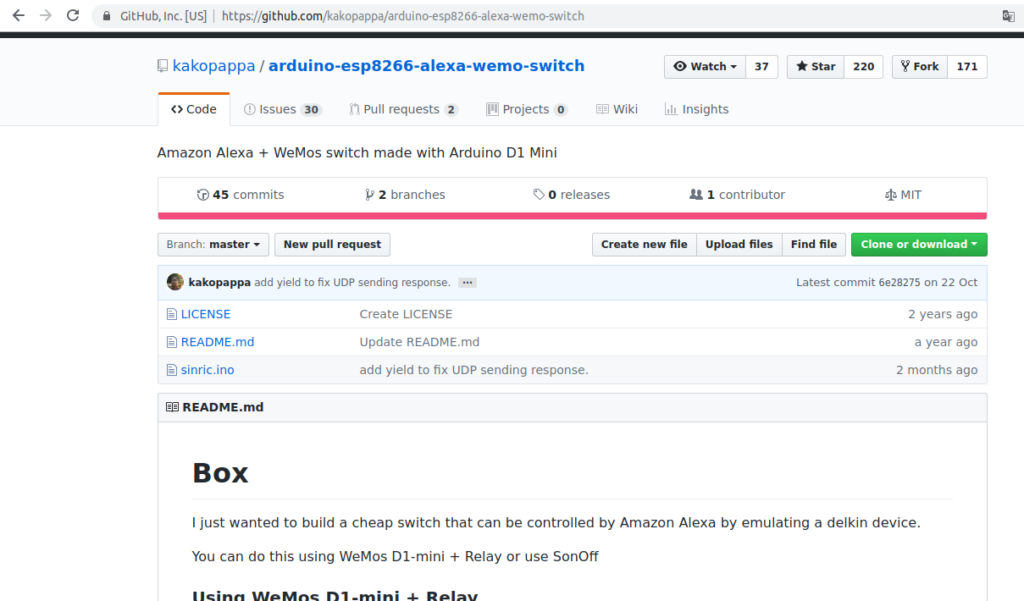Click the language statistics color bar

coord(572,216)
